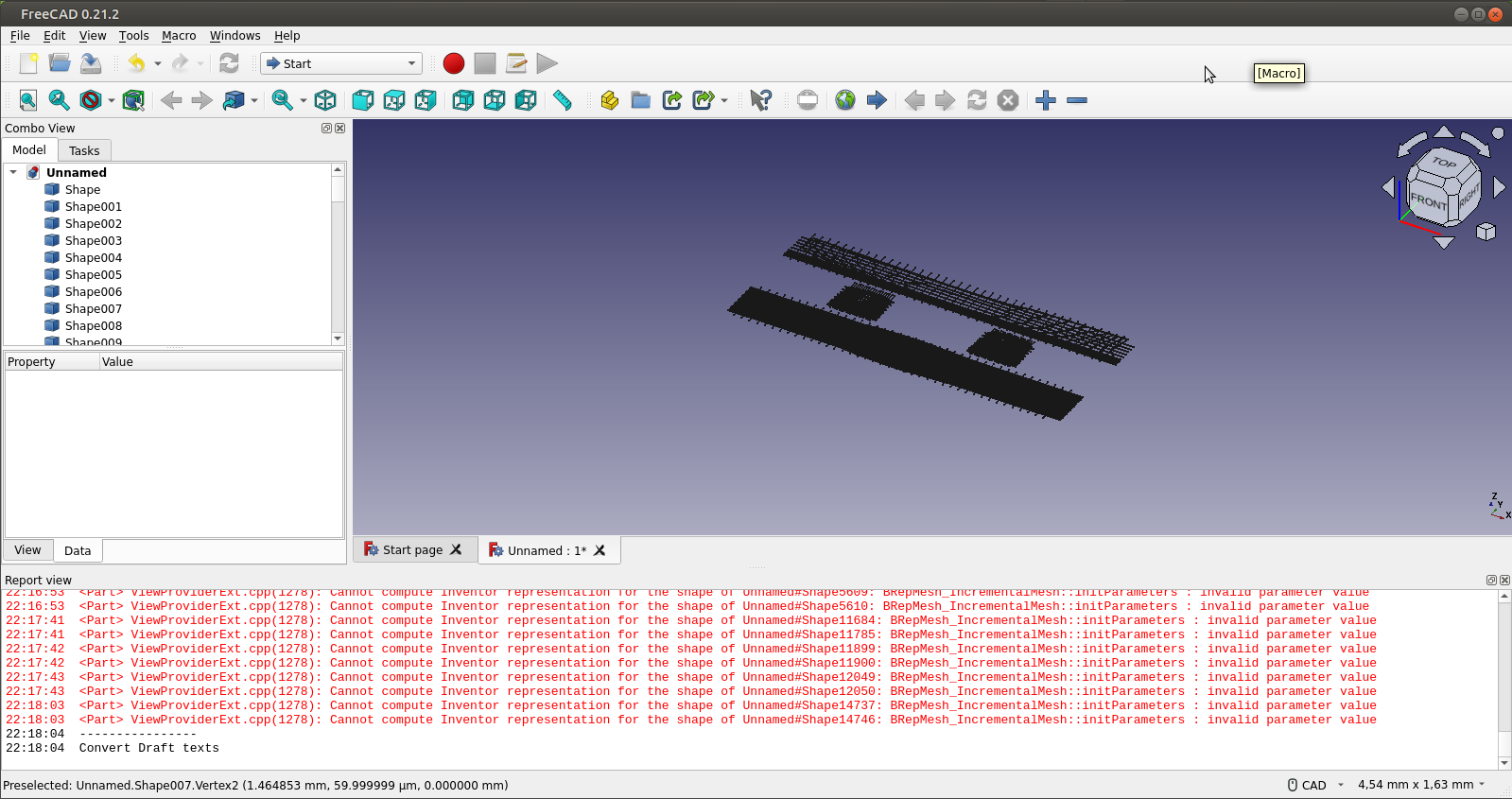Viewport: 1512px width, 799px height.
Task: Close the Unnamed : 1* document tab
Action: [x=600, y=549]
